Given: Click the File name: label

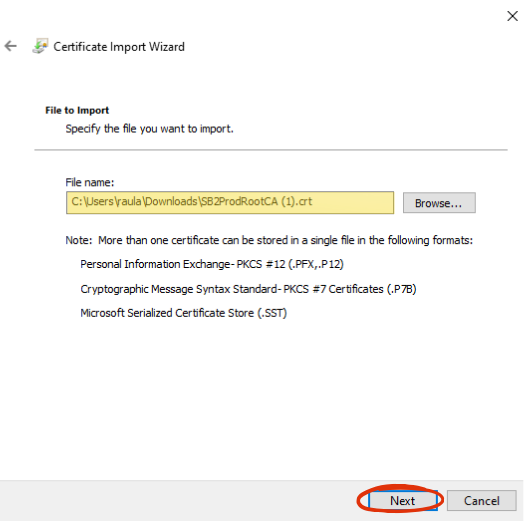Looking at the screenshot, I should 90,182.
